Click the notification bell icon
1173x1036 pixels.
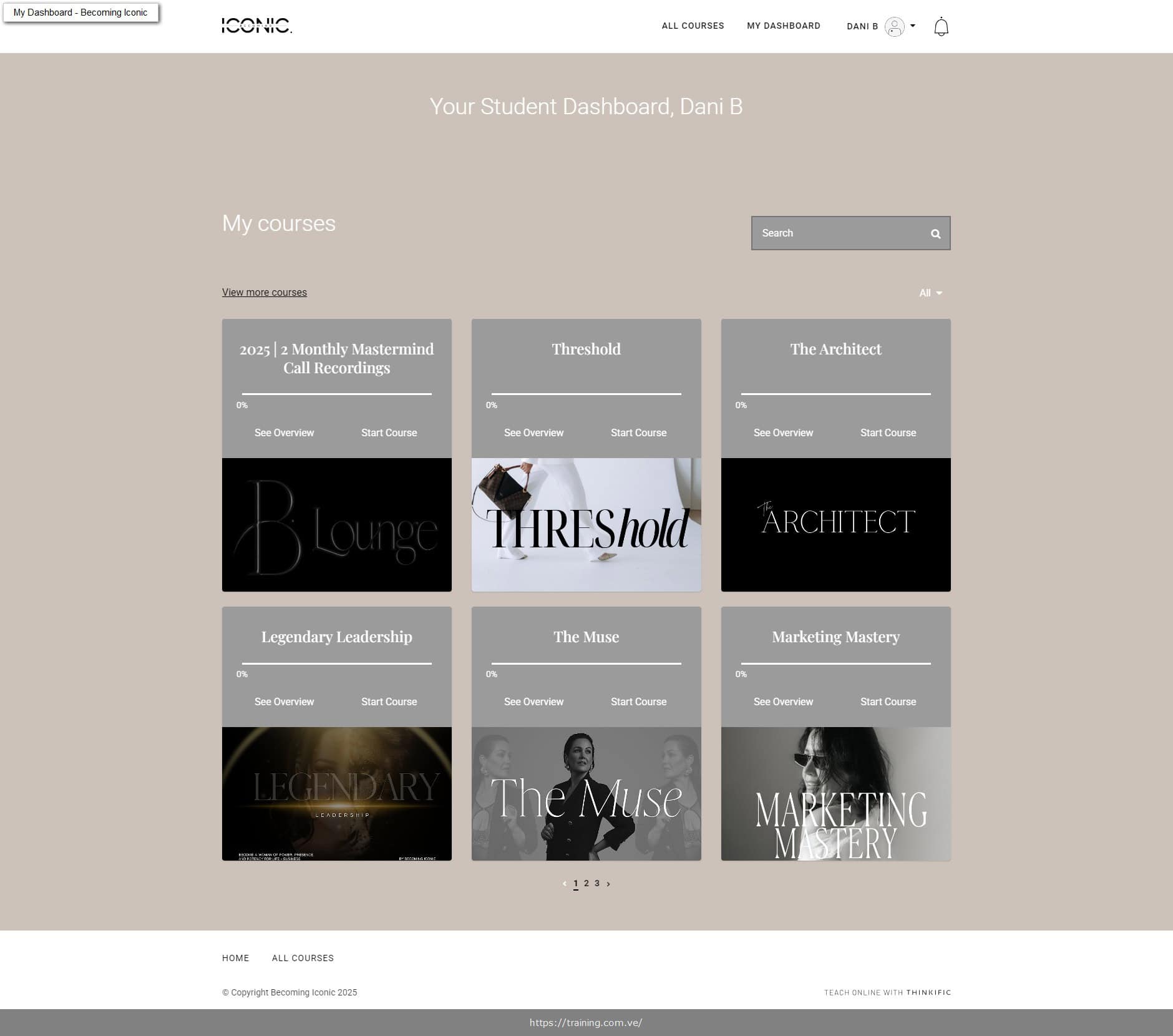(x=941, y=27)
